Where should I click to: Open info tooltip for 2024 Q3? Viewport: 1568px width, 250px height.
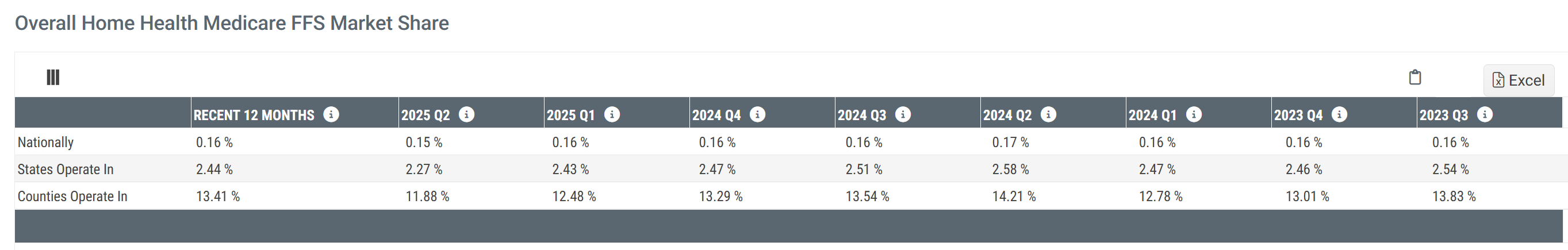pyautogui.click(x=903, y=114)
